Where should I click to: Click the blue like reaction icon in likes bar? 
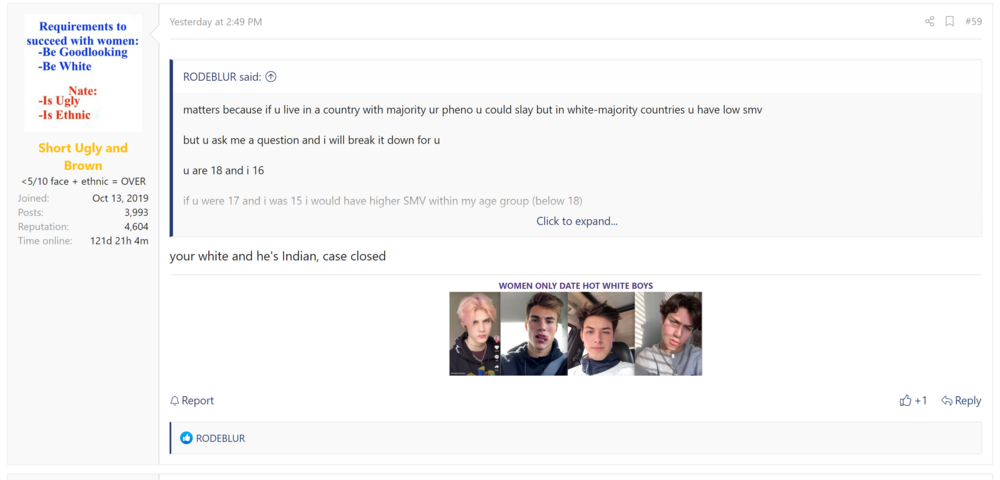click(x=186, y=438)
